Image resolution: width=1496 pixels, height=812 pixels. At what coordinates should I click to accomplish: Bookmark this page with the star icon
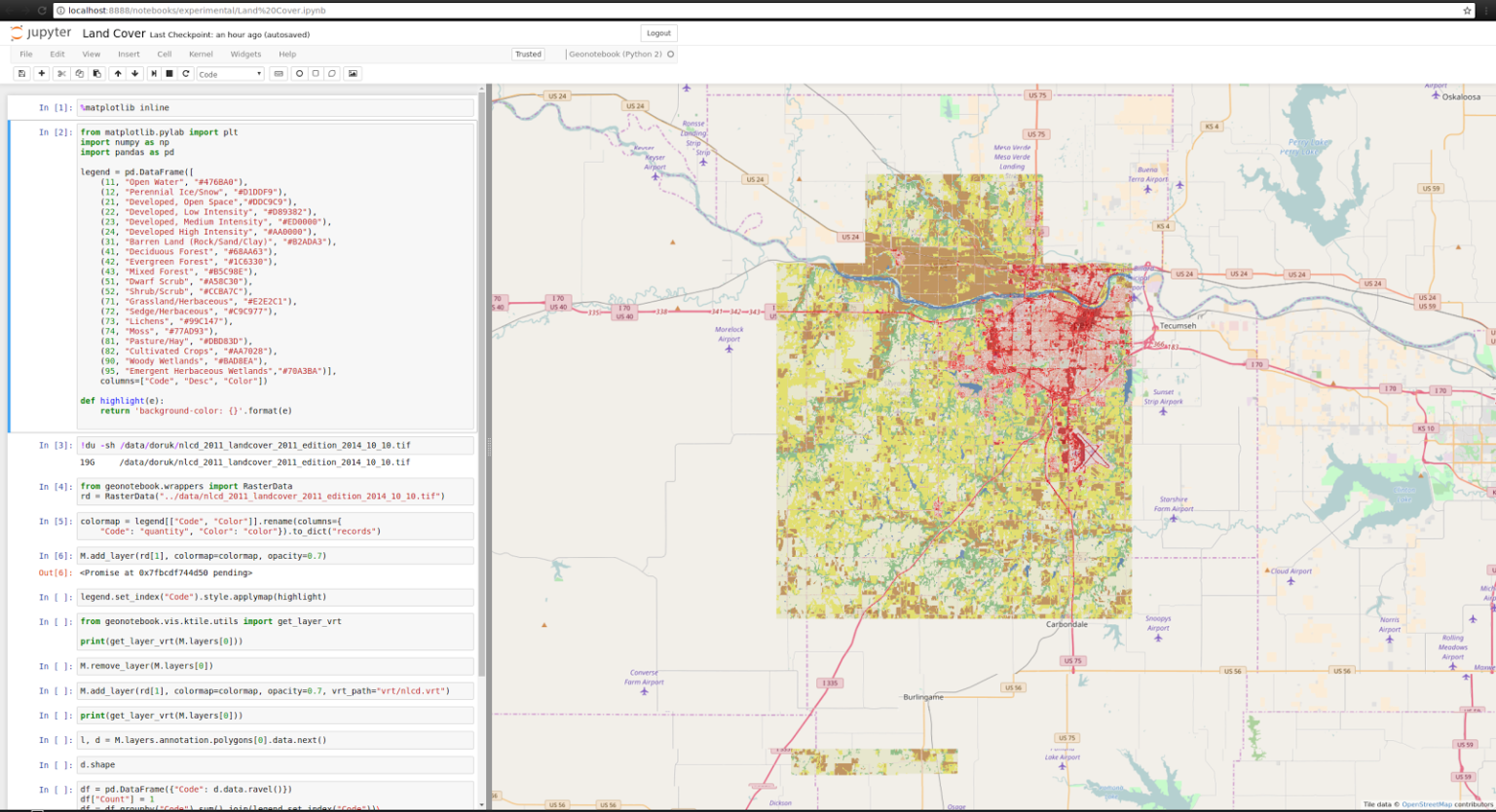pos(1467,11)
